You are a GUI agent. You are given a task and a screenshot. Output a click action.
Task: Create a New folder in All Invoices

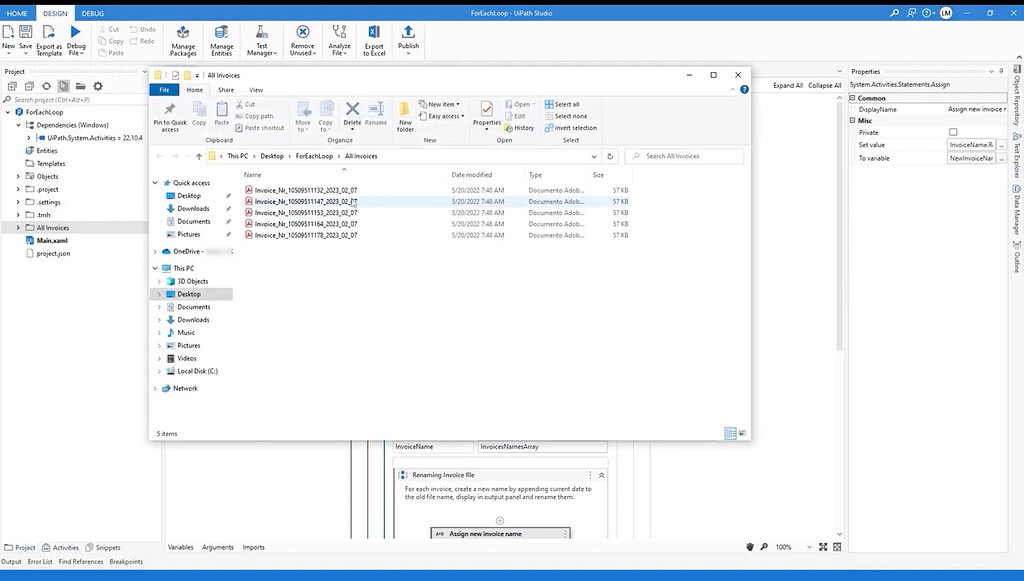coord(406,120)
